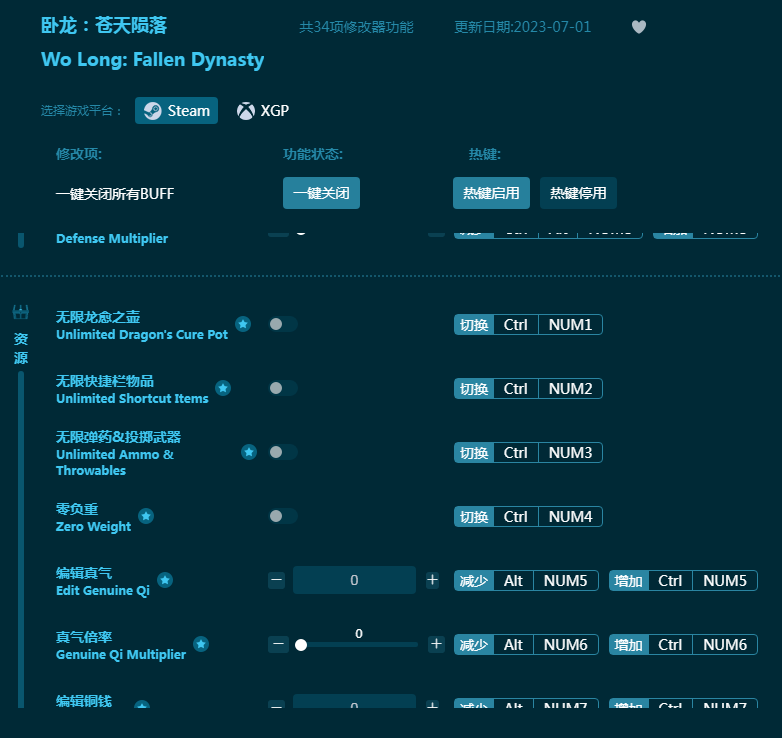This screenshot has height=738, width=782.
Task: Click NUM6 key of Genuine Qi Multiplier increase hotkey
Action: pyautogui.click(x=725, y=645)
